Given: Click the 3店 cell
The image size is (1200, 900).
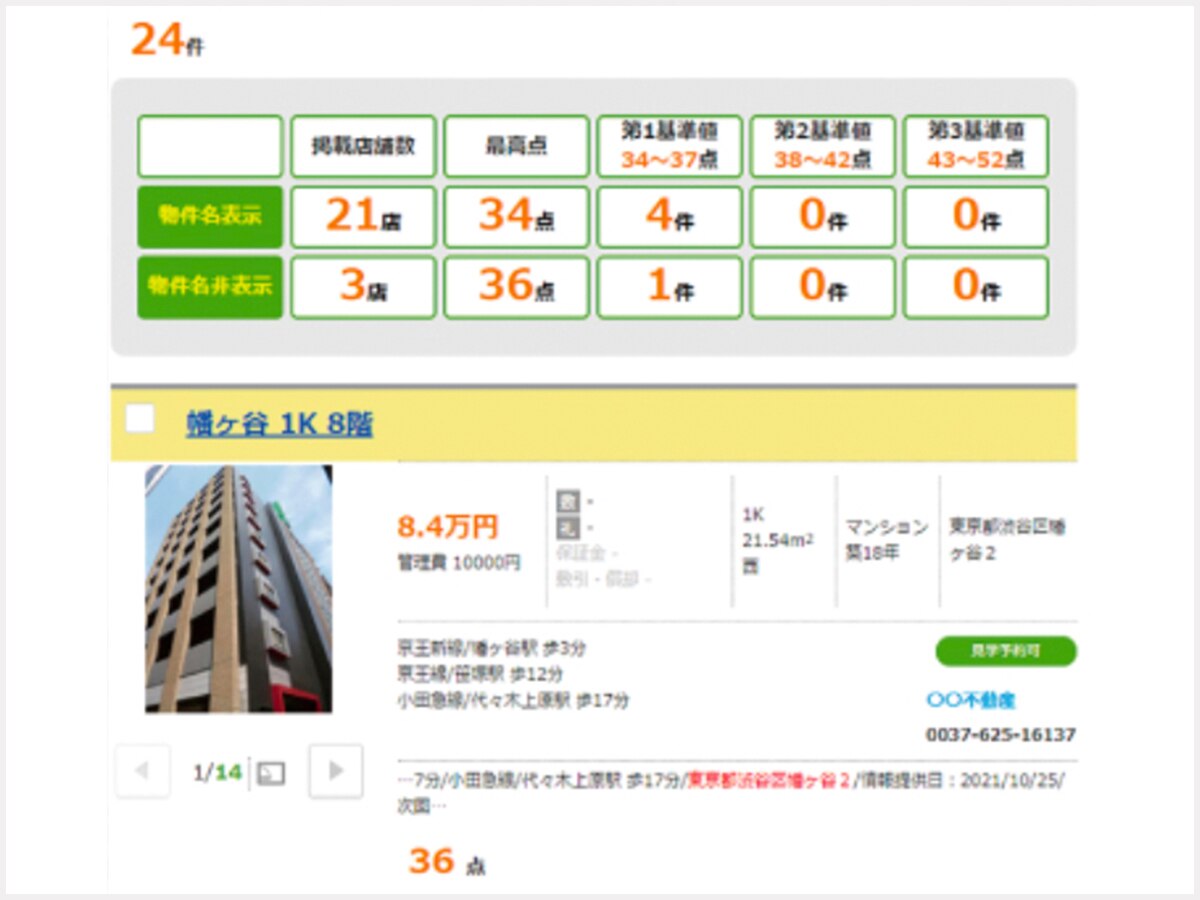Looking at the screenshot, I should click(x=363, y=287).
